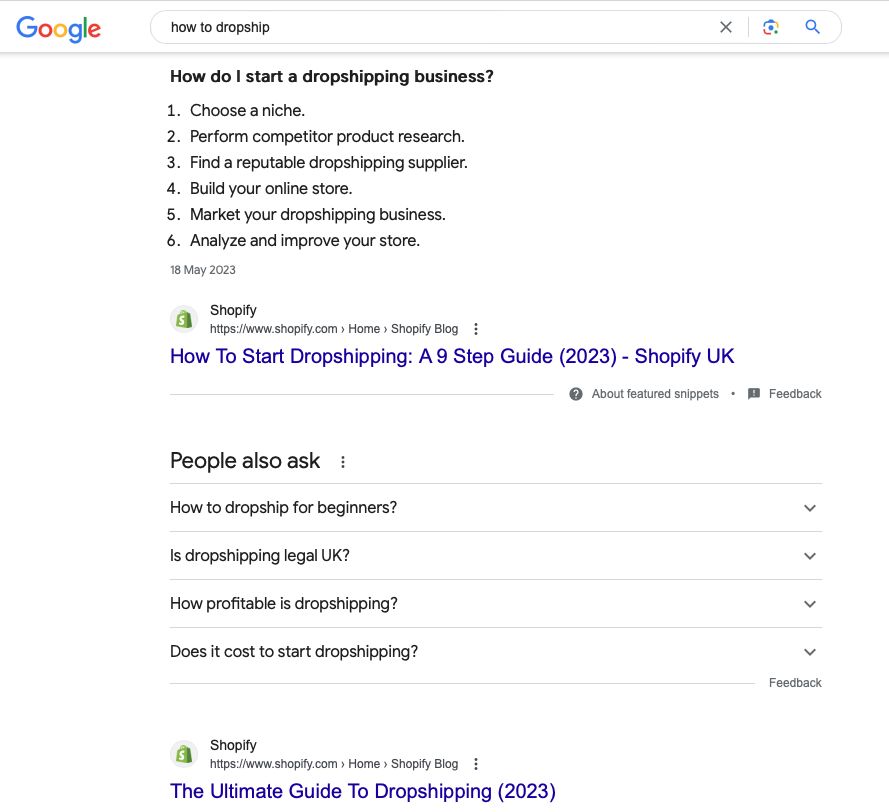This screenshot has height=812, width=889.
Task: Open "How To Start Dropshipping" Shopify link
Action: coord(452,356)
